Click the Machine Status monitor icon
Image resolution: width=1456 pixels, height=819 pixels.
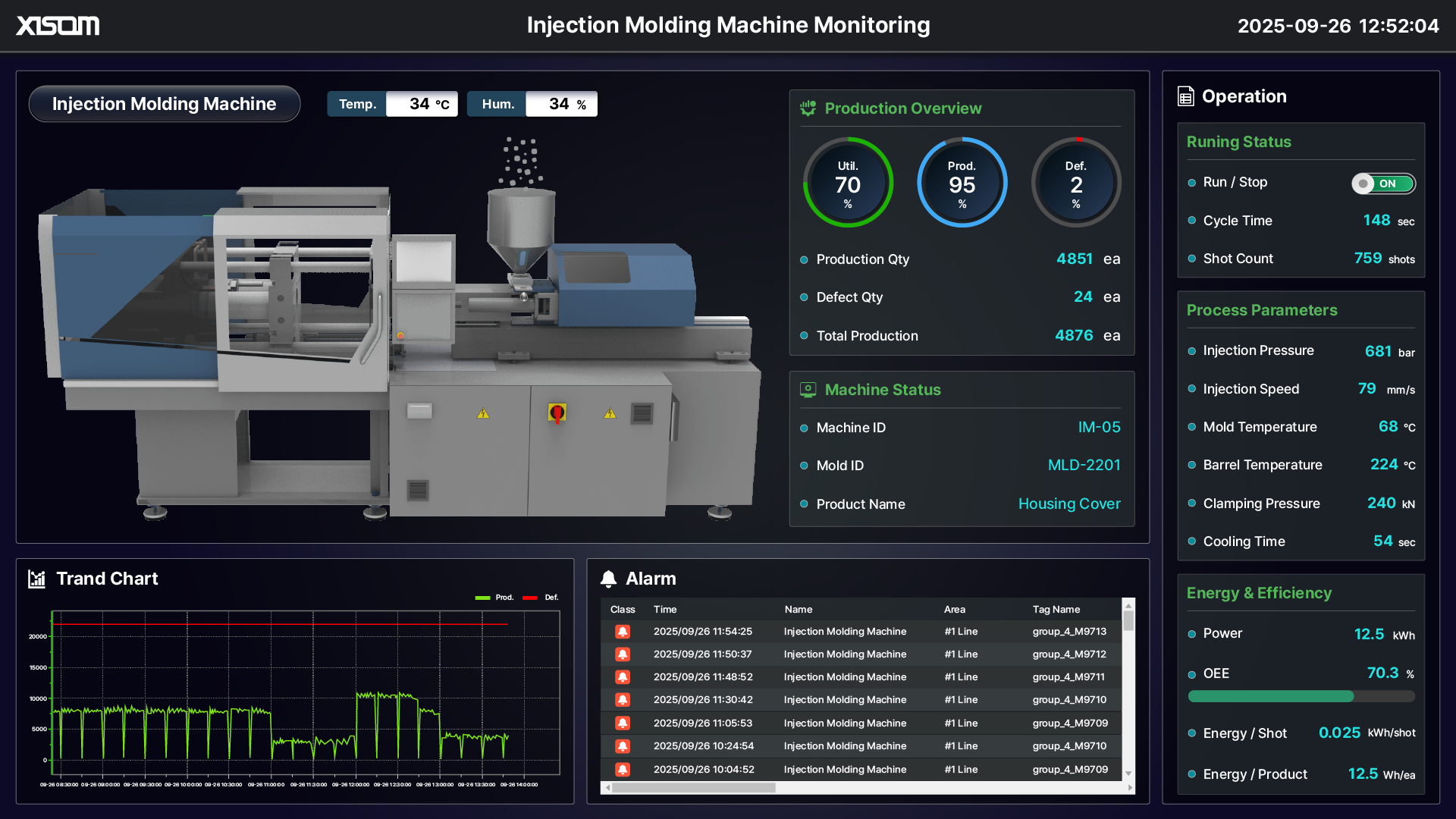[807, 389]
